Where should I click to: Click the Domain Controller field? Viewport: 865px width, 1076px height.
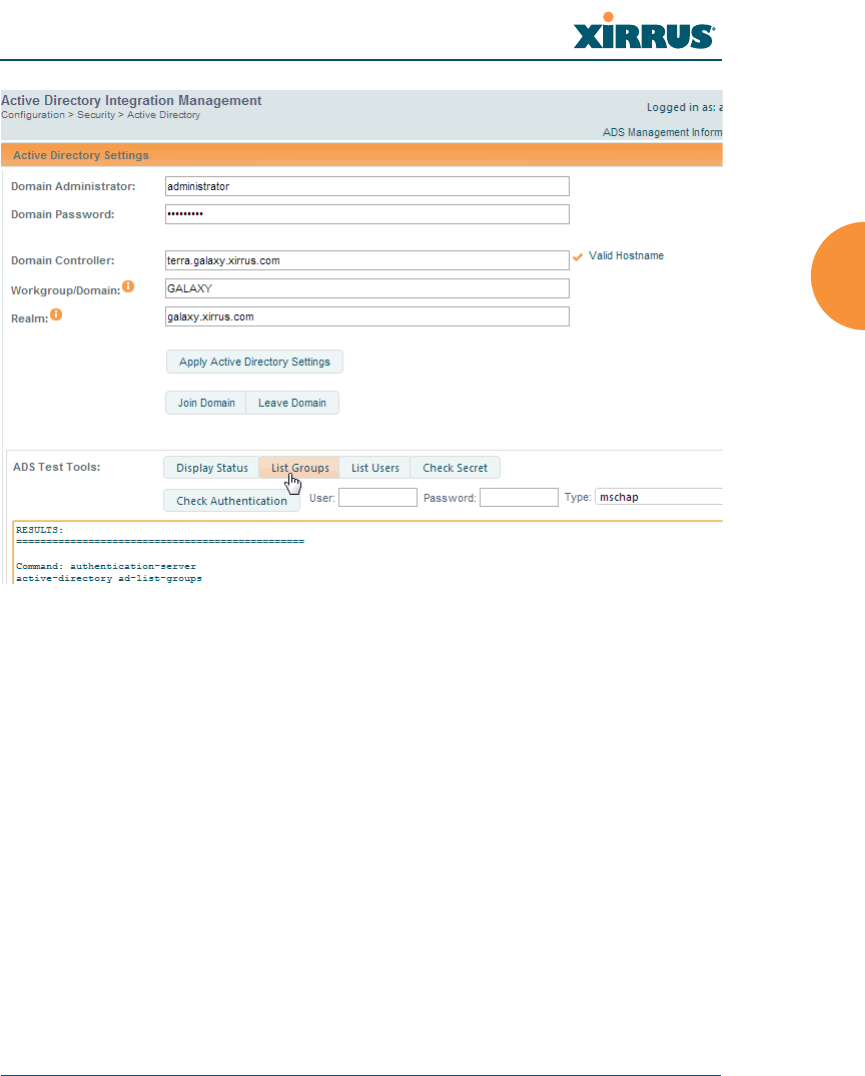367,260
